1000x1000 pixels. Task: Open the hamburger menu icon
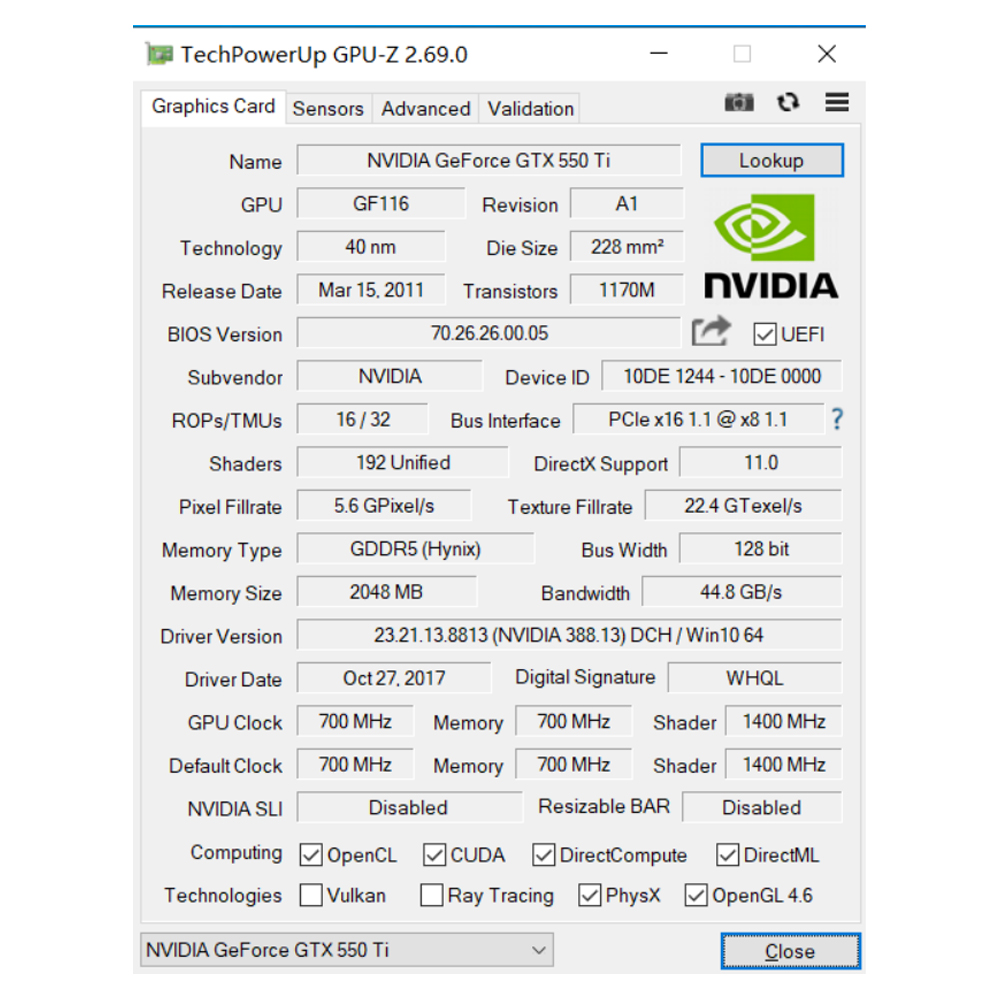[x=837, y=102]
